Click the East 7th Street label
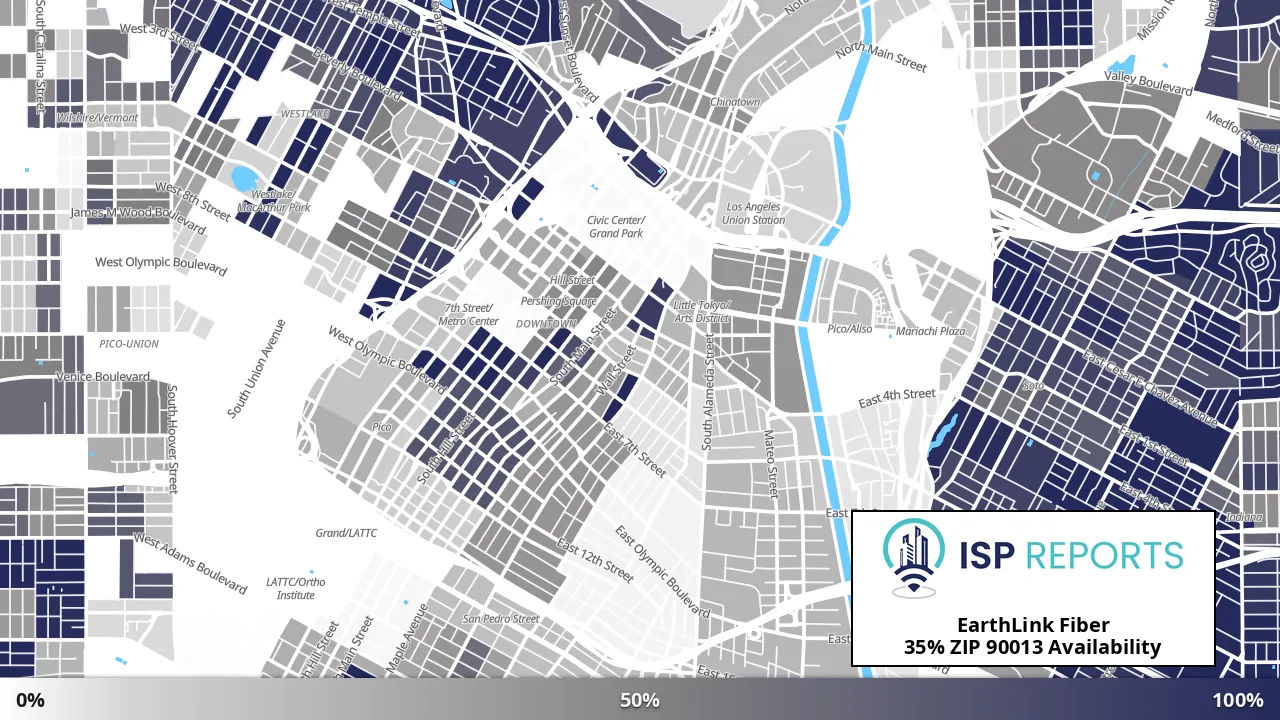 (633, 449)
